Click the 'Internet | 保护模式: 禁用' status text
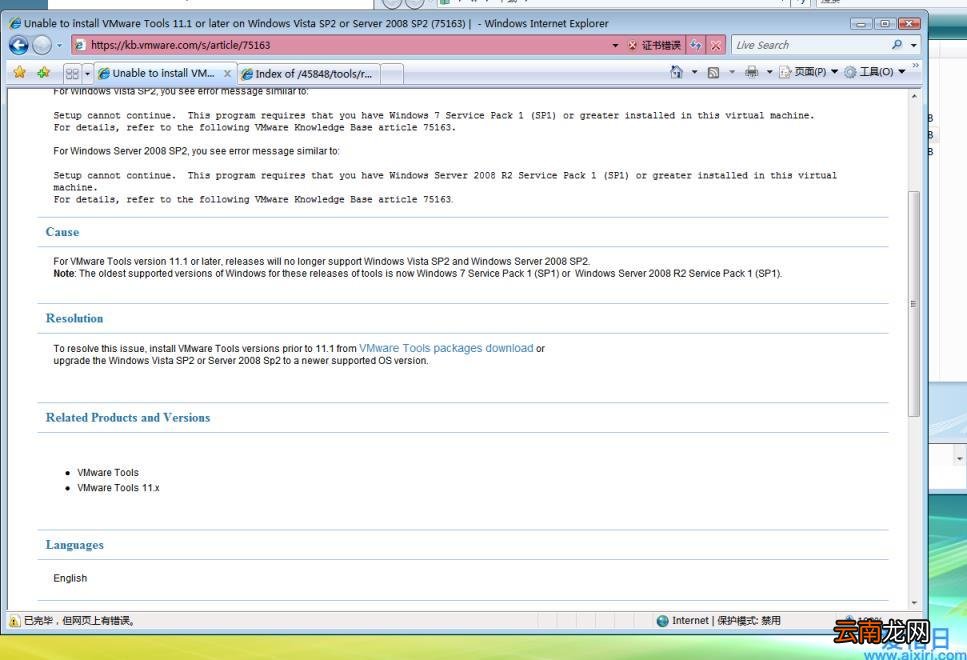The width and height of the screenshot is (967, 660). tap(726, 621)
